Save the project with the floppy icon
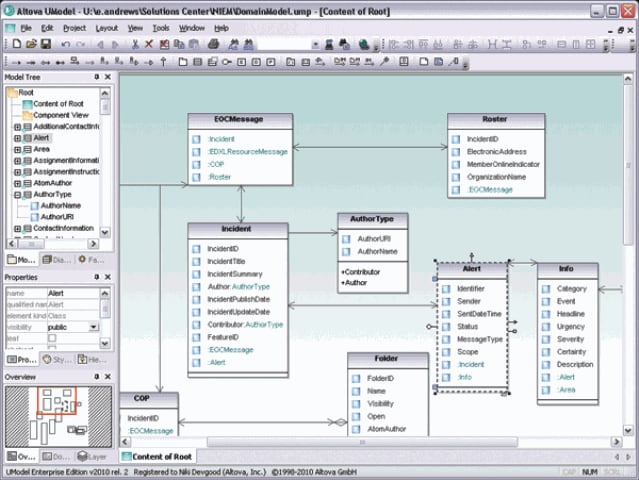 tap(46, 44)
